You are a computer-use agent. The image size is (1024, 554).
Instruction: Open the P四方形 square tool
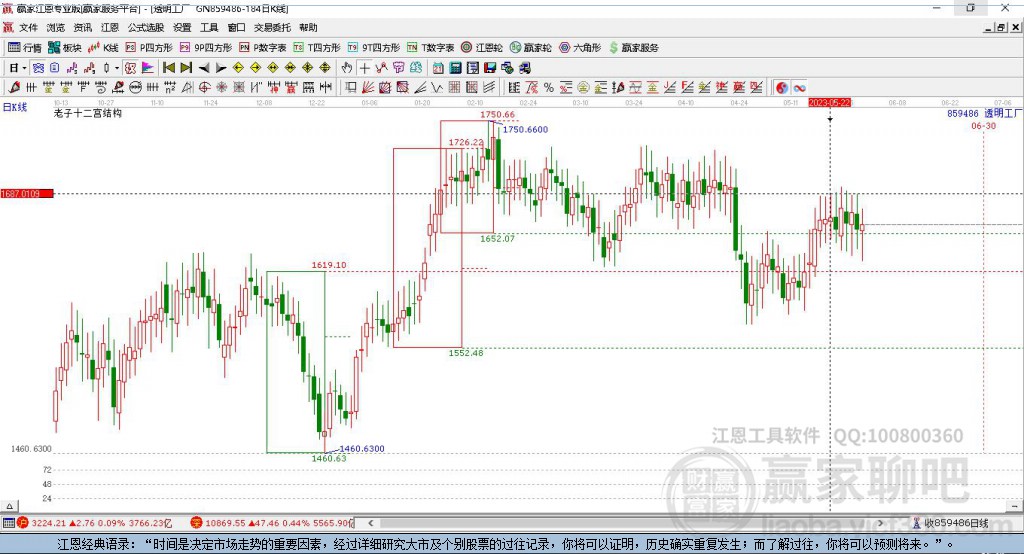[x=149, y=48]
